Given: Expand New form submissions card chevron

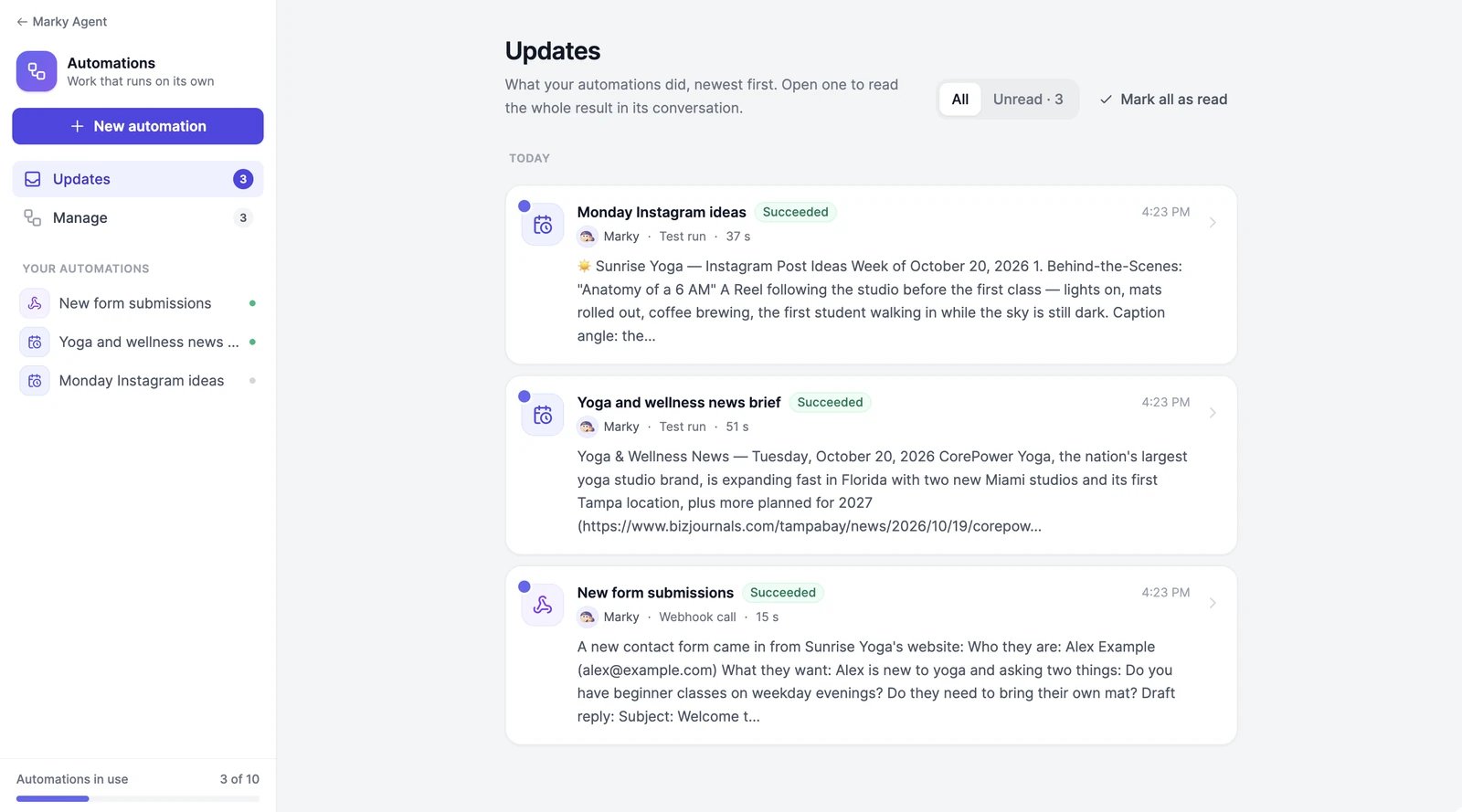Looking at the screenshot, I should 1213,603.
